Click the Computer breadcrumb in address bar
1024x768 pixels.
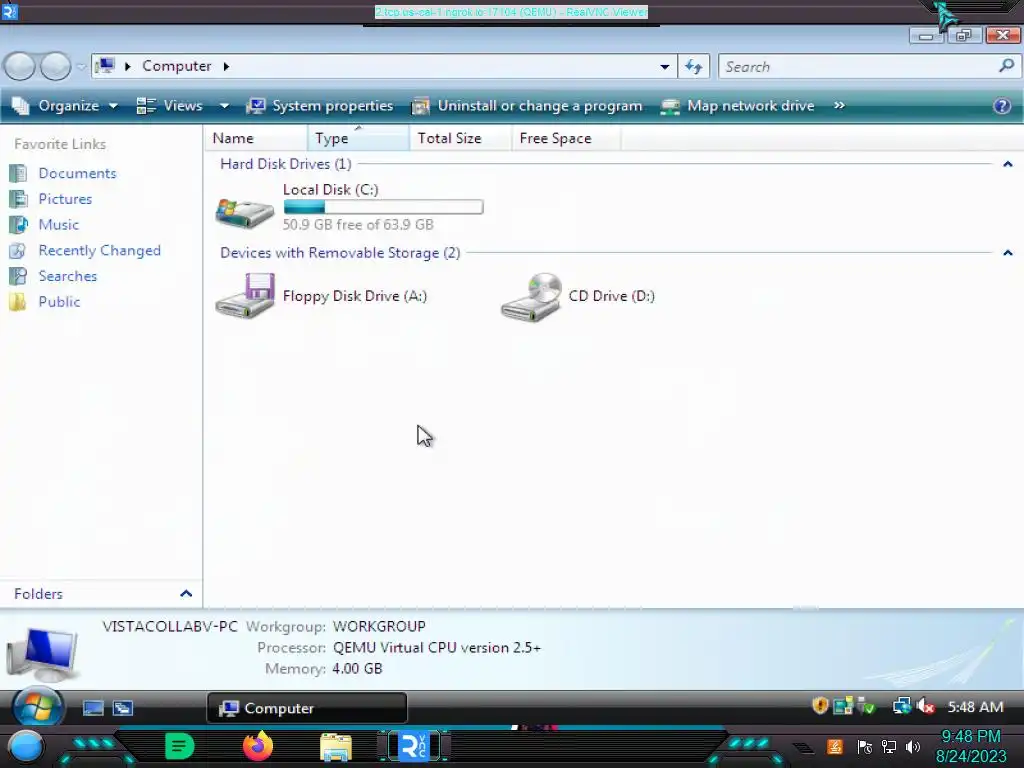pyautogui.click(x=177, y=66)
